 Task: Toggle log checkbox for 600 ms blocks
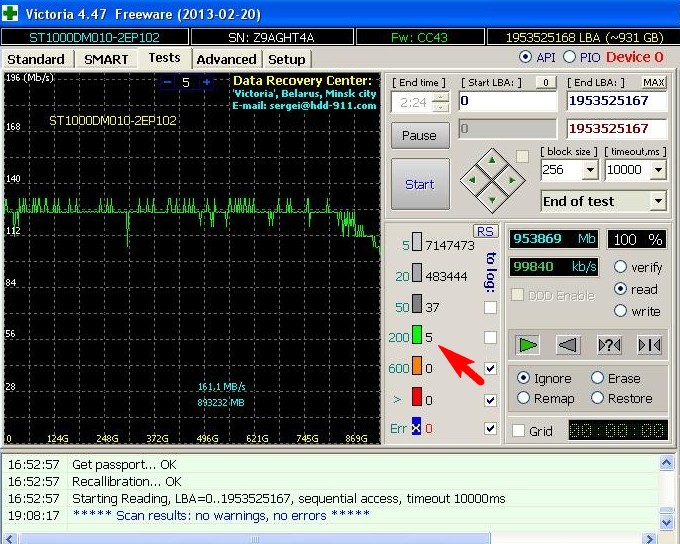(x=490, y=369)
